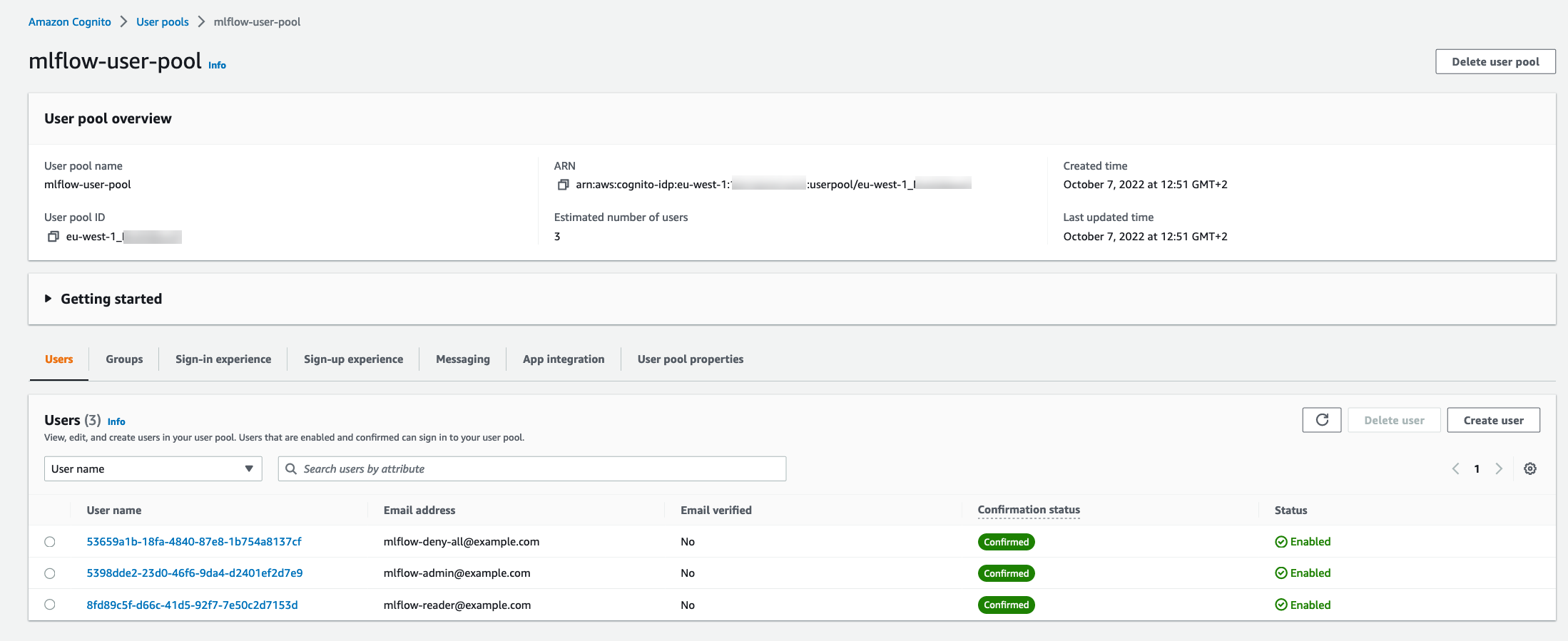
Task: Go to the previous page of users
Action: [1455, 468]
